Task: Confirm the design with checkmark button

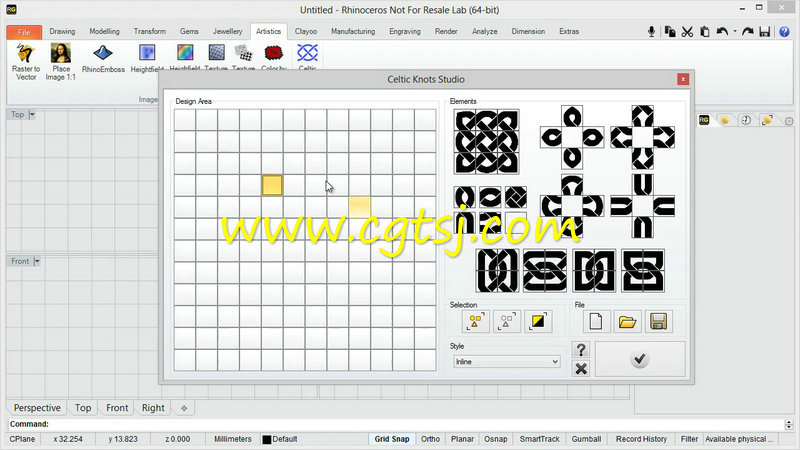Action: coord(640,359)
